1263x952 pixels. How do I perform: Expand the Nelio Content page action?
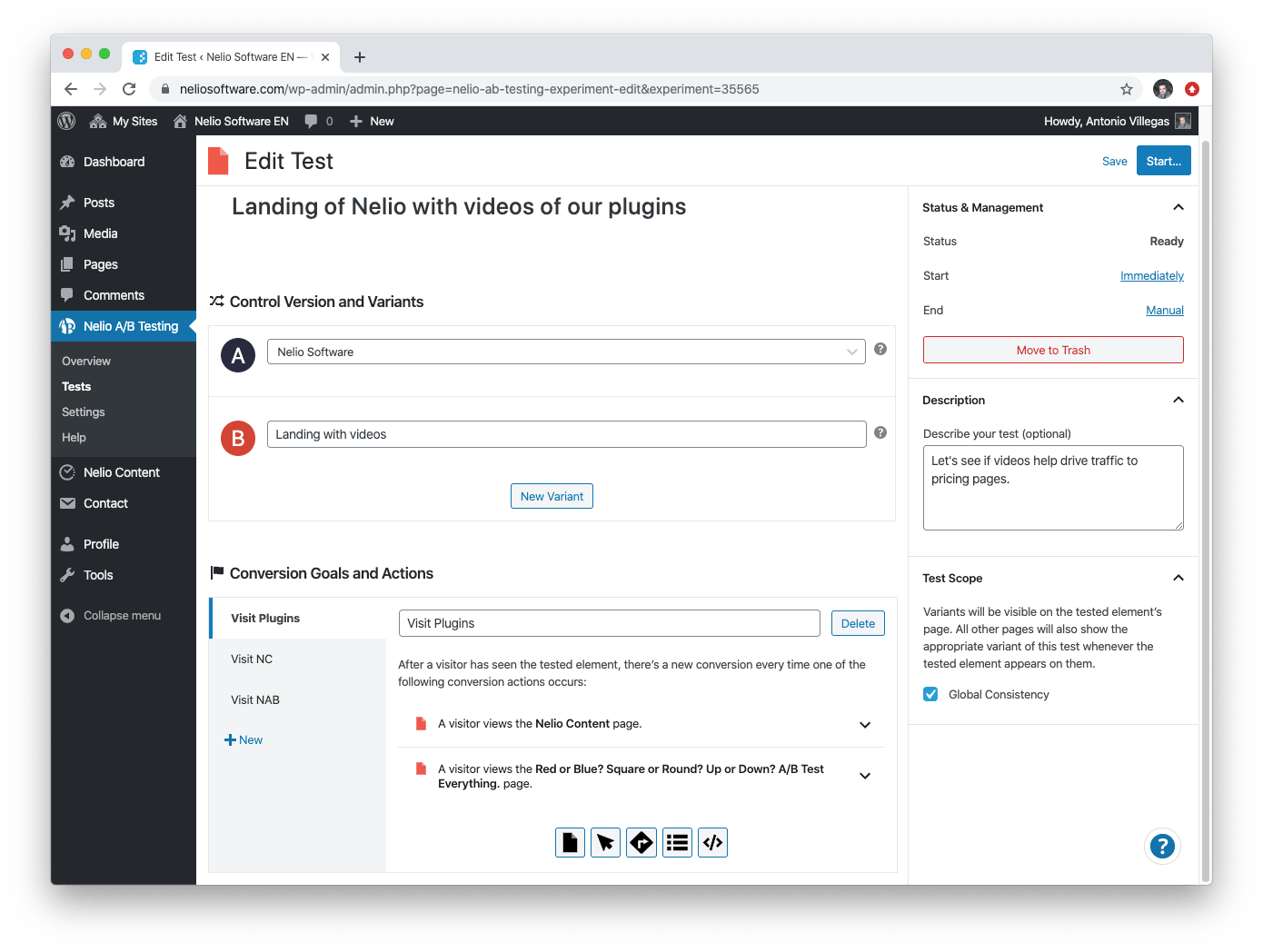tap(865, 725)
